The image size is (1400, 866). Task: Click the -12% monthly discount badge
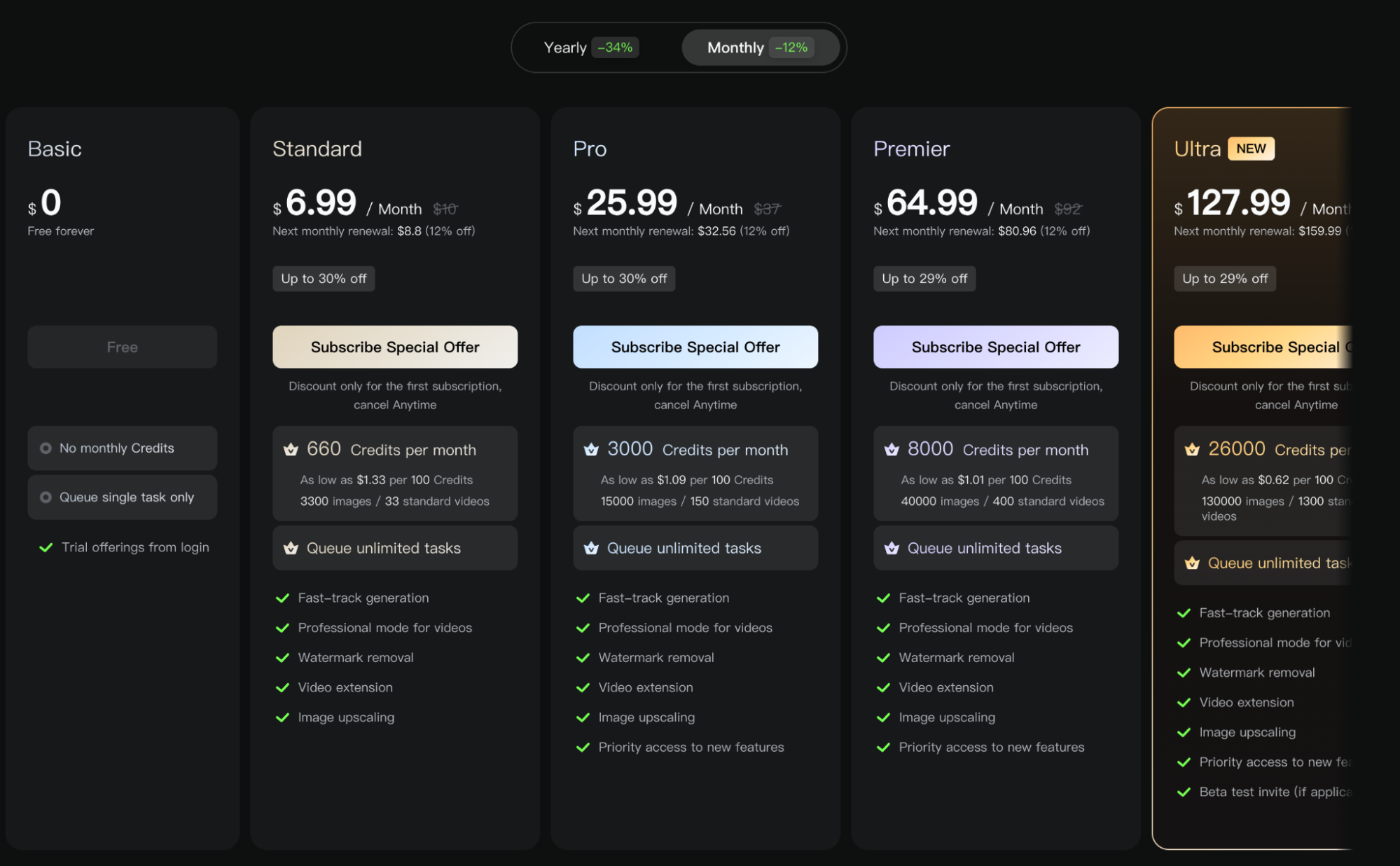click(x=791, y=48)
